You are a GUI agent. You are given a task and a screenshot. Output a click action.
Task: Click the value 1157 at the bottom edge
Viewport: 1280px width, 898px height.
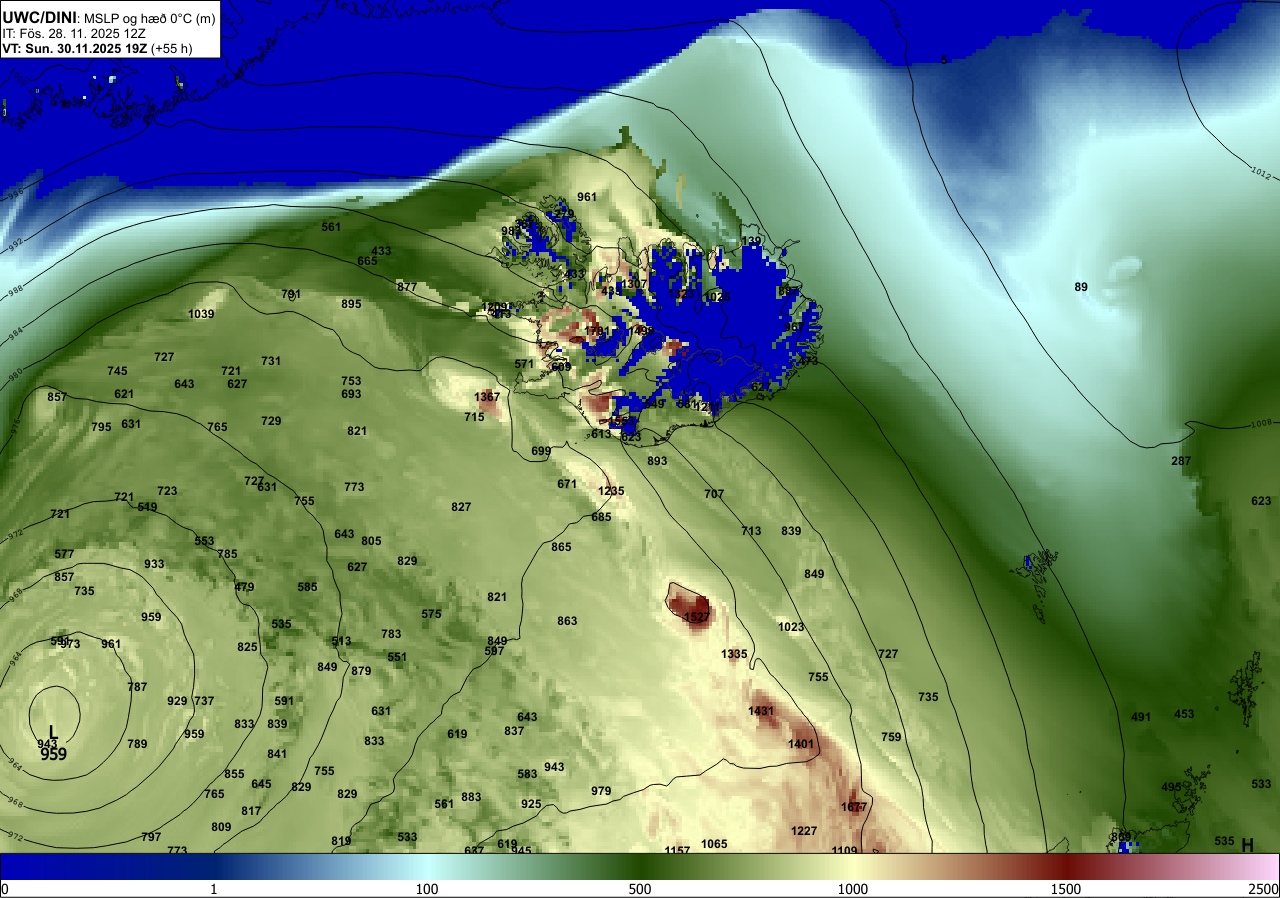[677, 850]
